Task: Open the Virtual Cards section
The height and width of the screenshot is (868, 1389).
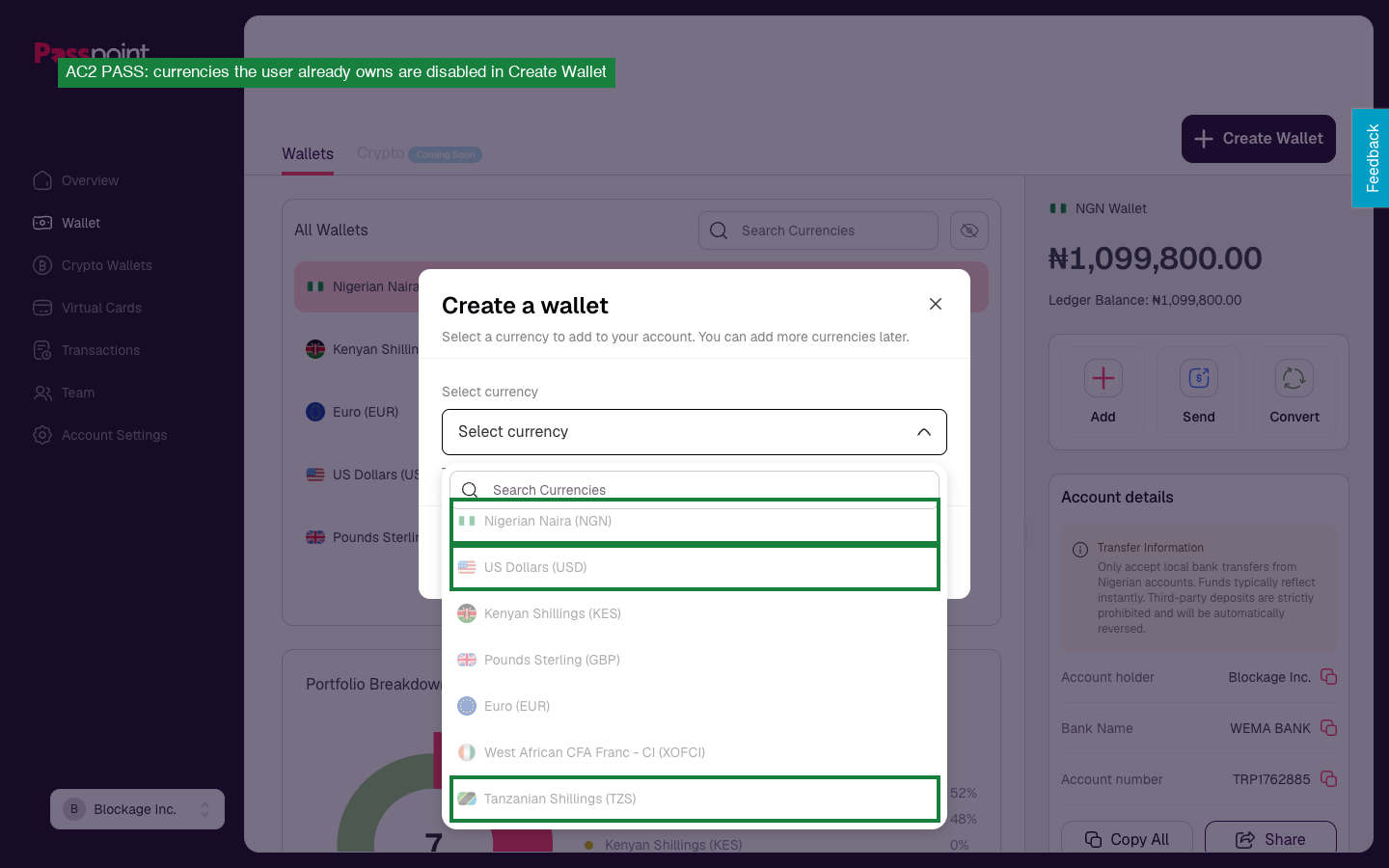Action: (x=88, y=308)
